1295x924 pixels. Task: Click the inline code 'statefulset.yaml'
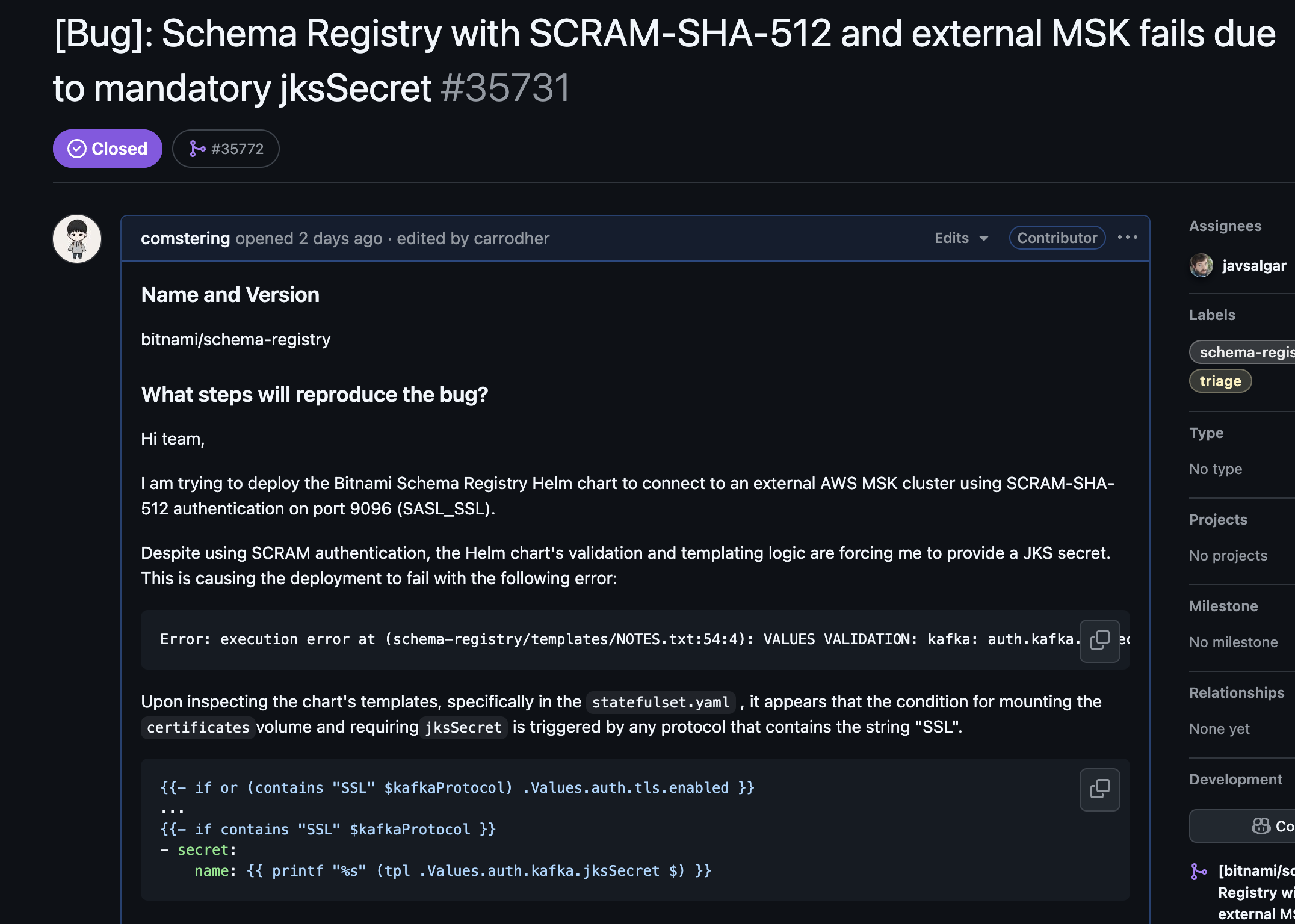[661, 702]
